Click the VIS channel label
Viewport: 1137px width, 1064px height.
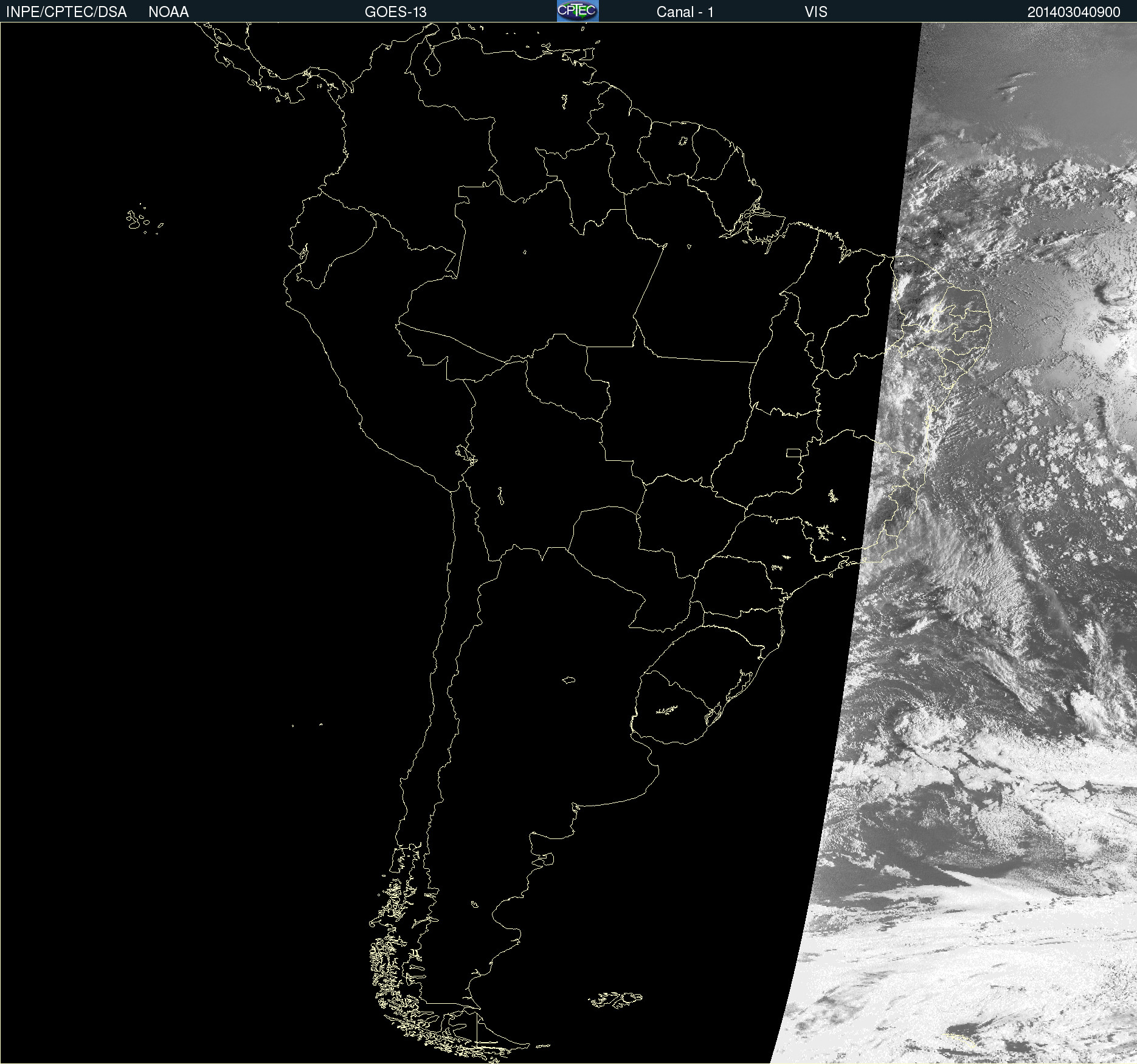click(816, 12)
